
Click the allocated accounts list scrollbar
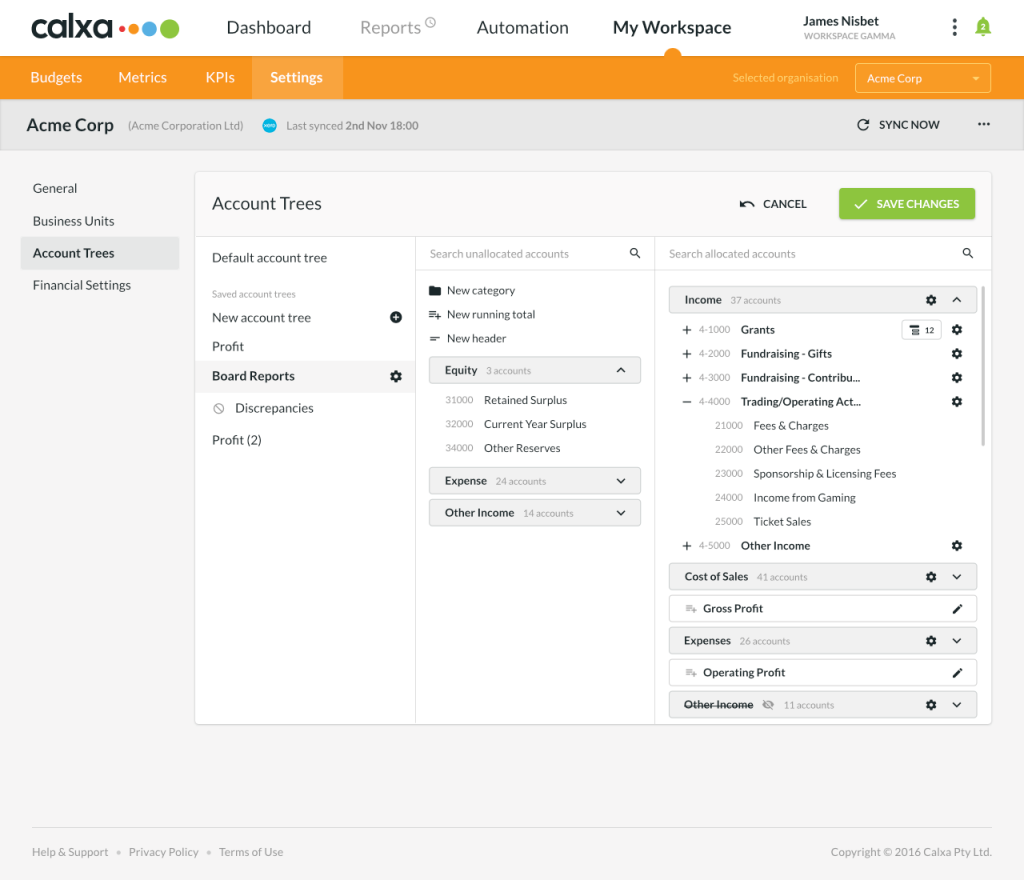click(x=982, y=366)
